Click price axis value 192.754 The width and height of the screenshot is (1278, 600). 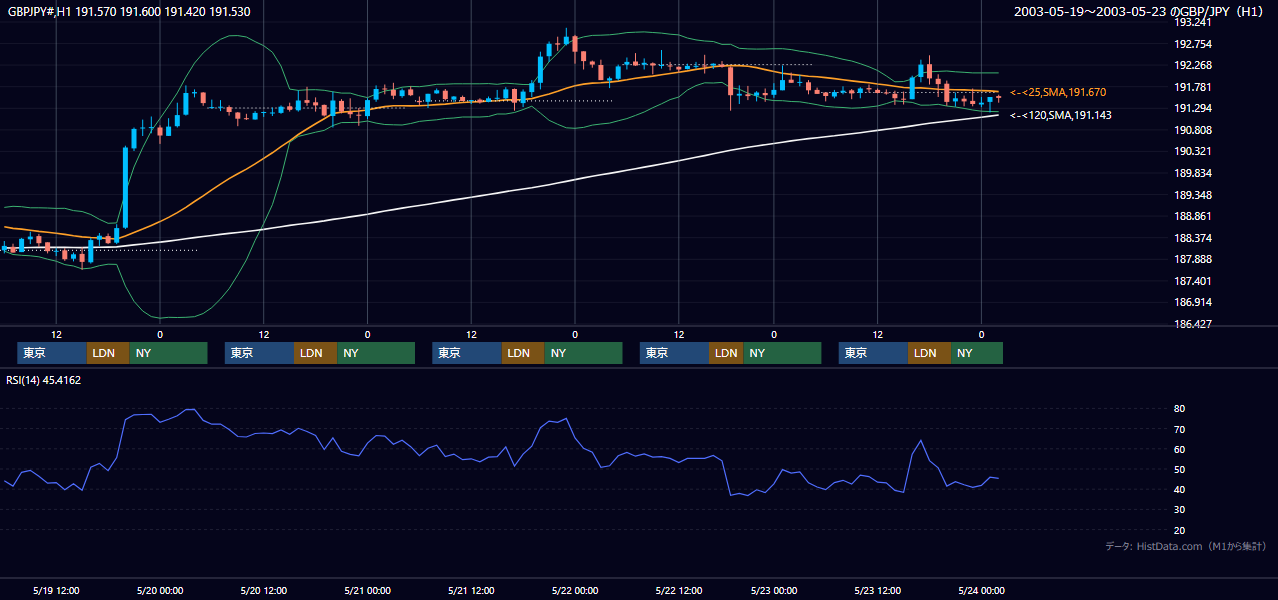click(1193, 44)
